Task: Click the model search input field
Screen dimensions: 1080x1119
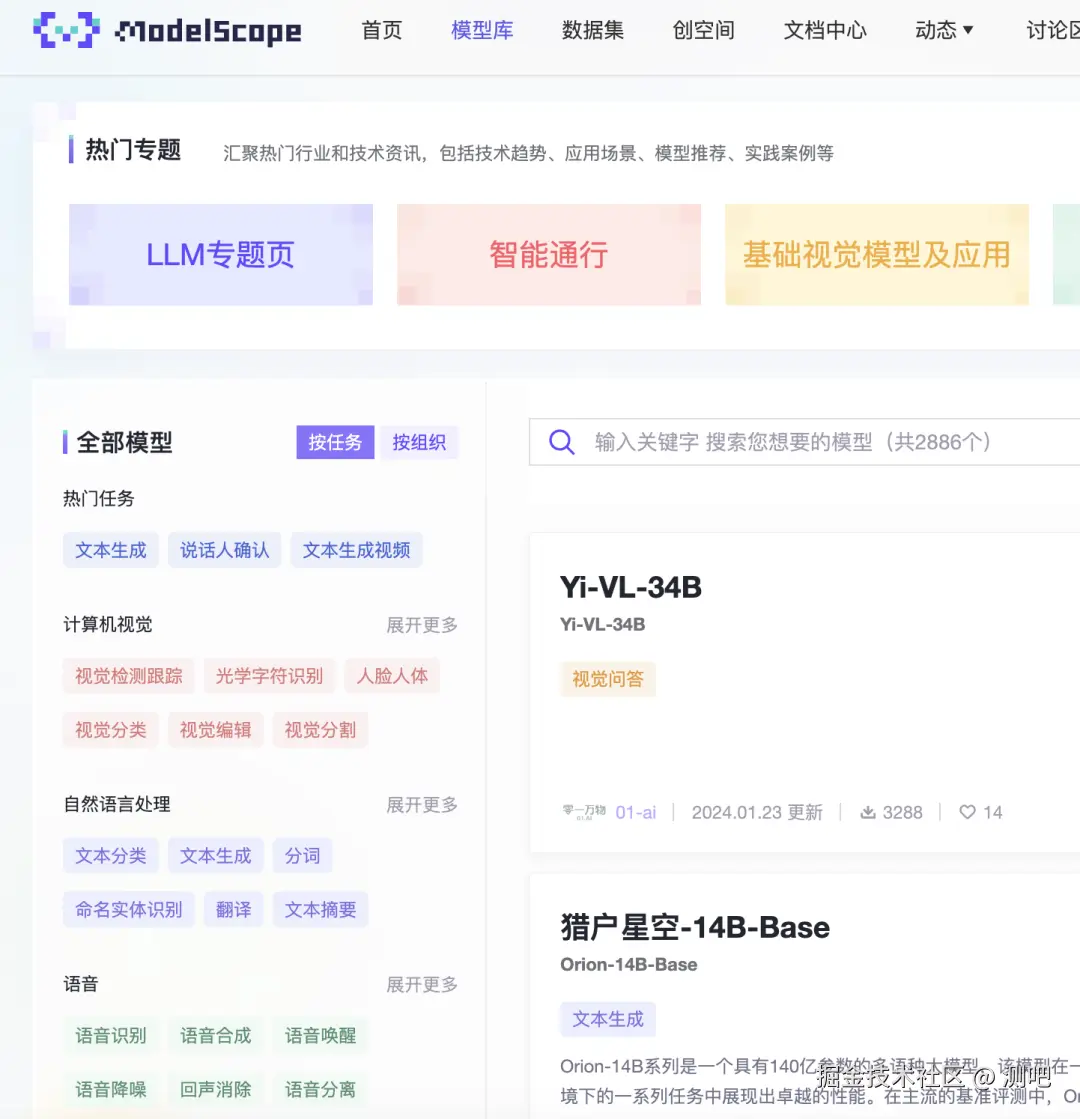Action: click(804, 442)
